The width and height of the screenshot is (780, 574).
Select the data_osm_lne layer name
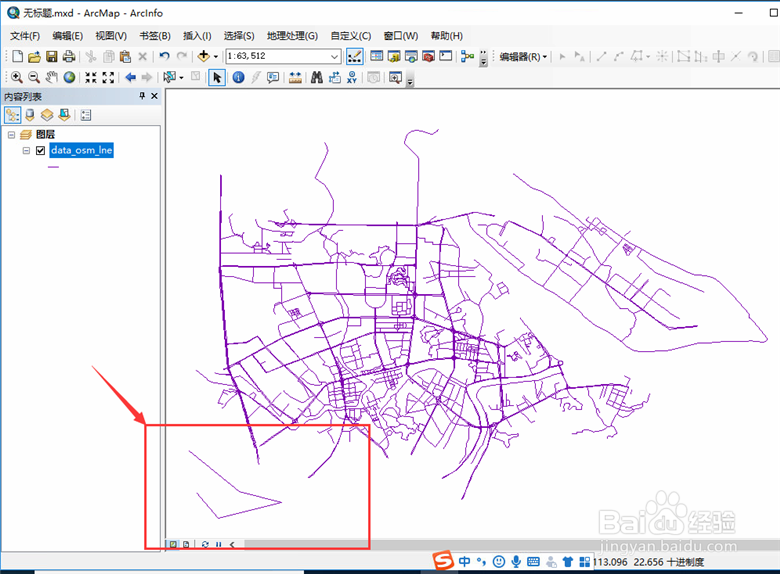82,150
